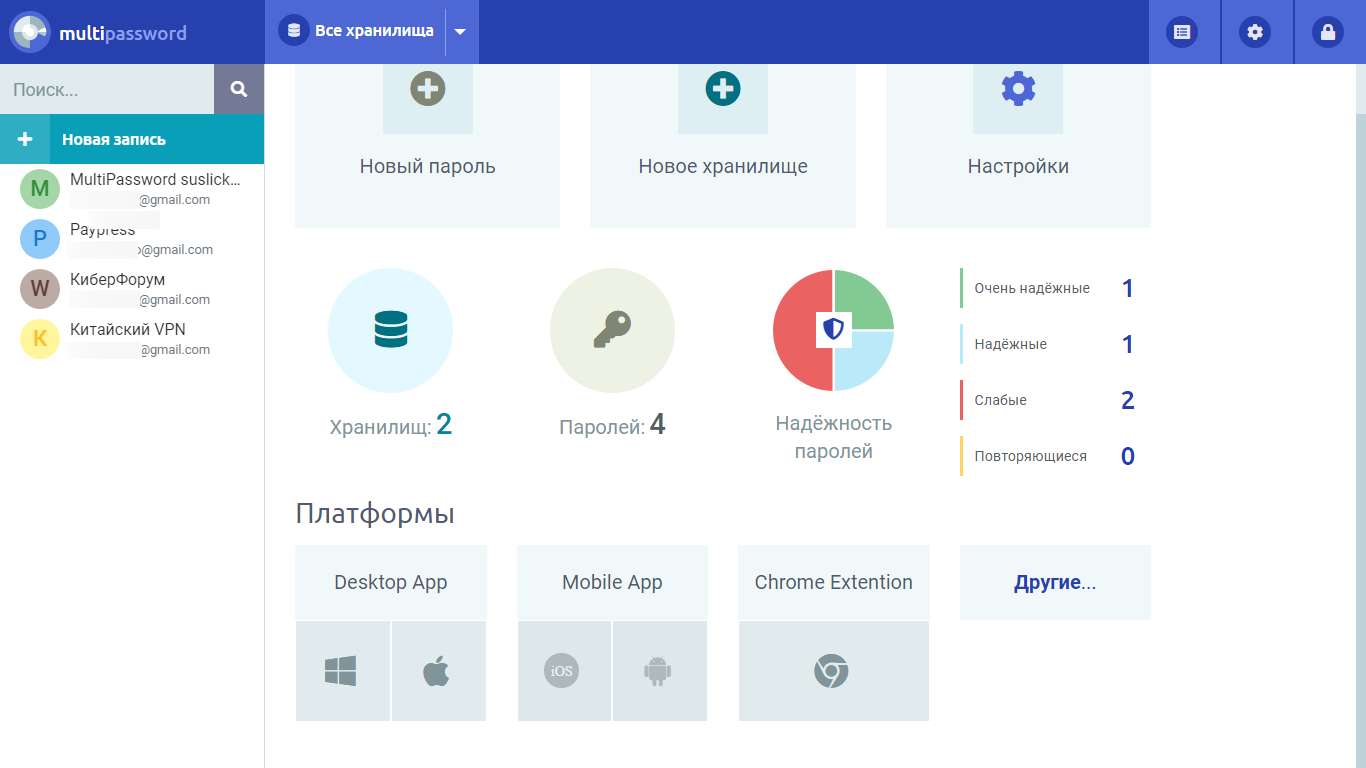Choose the Apple desktop app icon
1366x768 pixels.
point(437,671)
